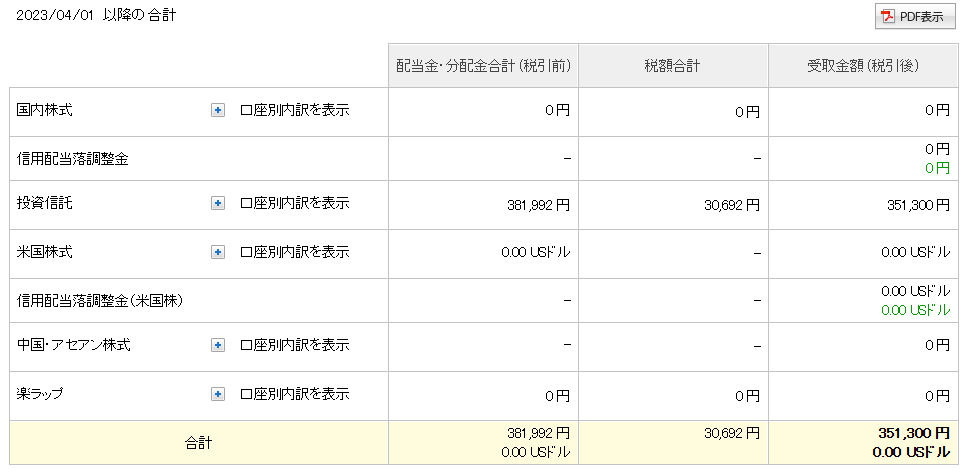Open 口座別内訳を表示 in the 楽ラップ row
The width and height of the screenshot is (971, 475).
295,394
